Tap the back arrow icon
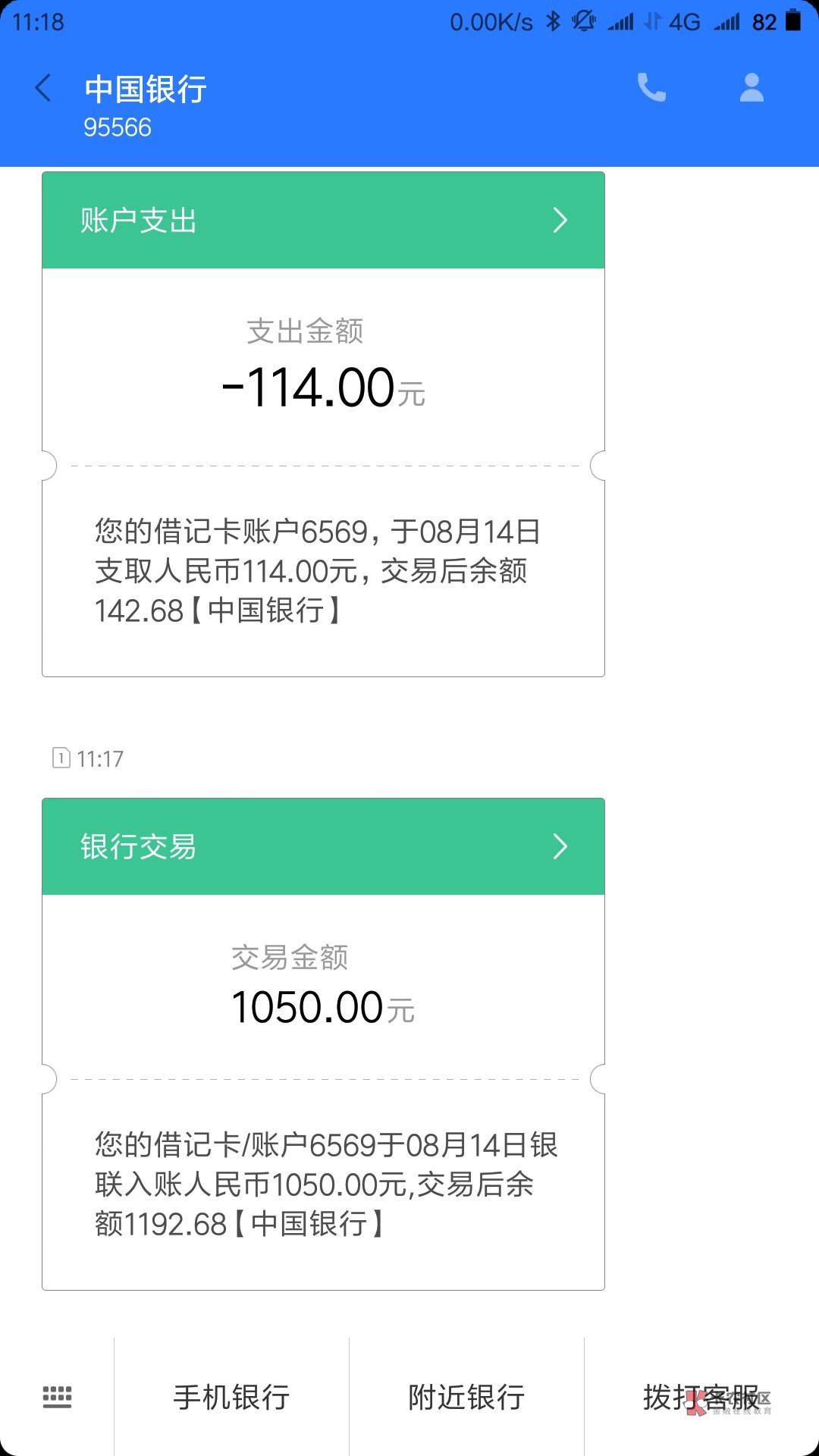 (x=44, y=89)
